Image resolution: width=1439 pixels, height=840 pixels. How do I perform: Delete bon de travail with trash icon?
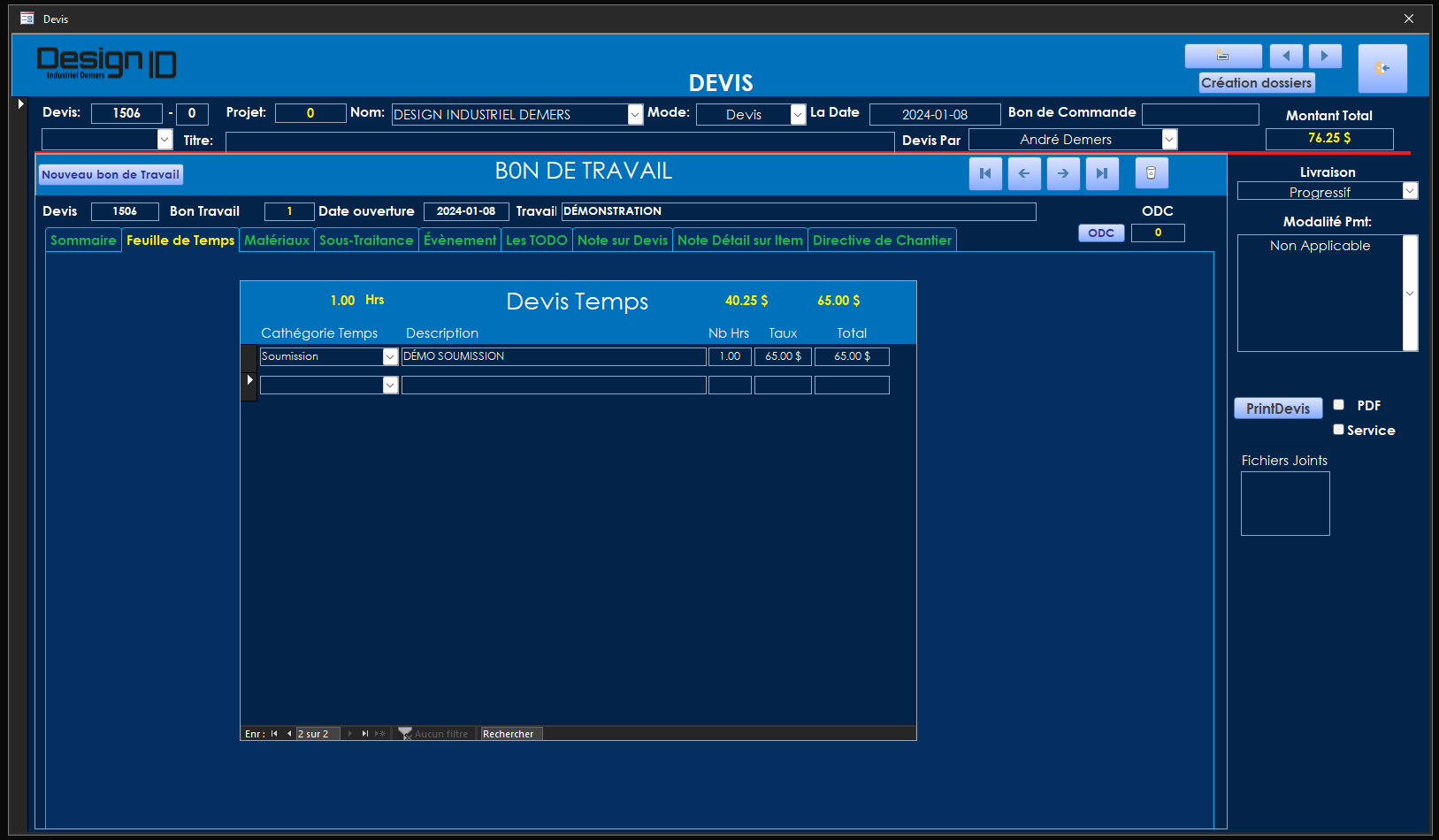click(x=1151, y=173)
